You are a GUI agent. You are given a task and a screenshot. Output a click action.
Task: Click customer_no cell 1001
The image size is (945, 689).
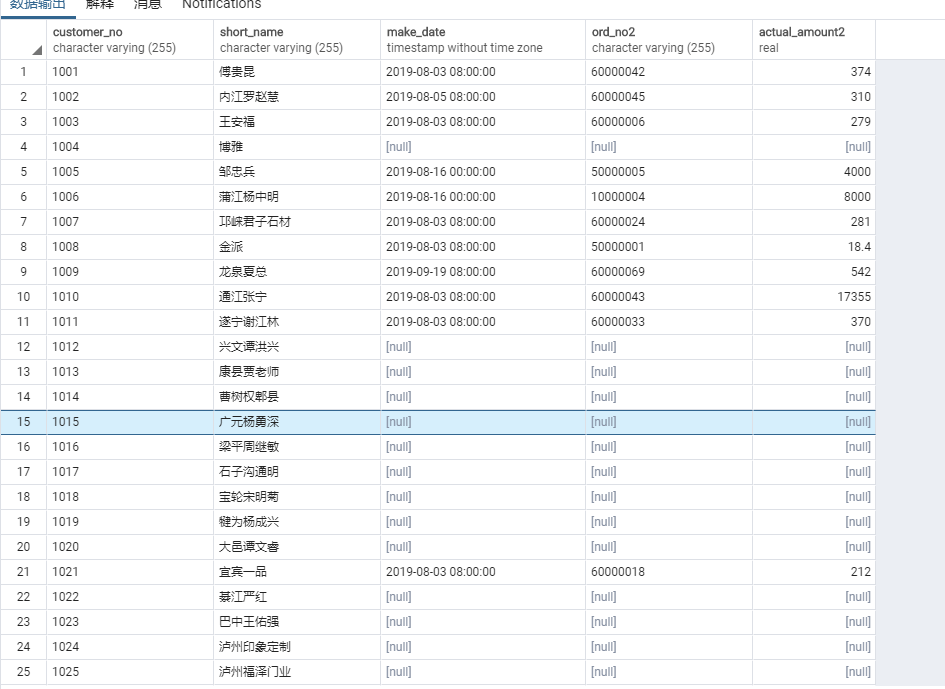pos(130,72)
